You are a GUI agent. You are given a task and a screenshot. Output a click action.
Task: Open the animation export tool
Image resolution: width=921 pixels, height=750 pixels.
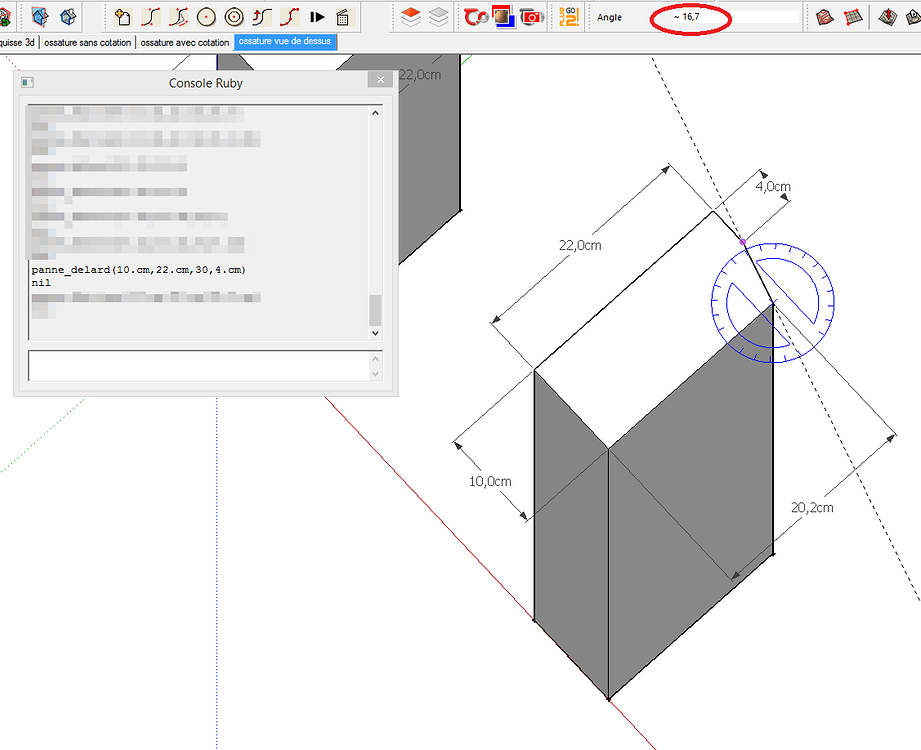point(344,15)
